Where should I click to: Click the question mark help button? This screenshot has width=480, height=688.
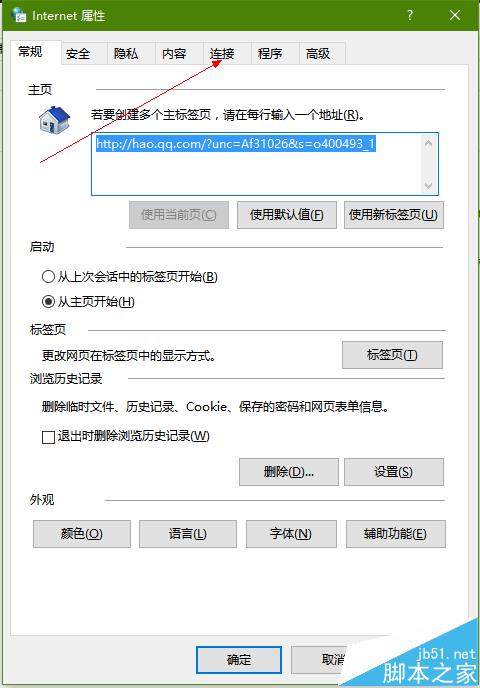(410, 15)
